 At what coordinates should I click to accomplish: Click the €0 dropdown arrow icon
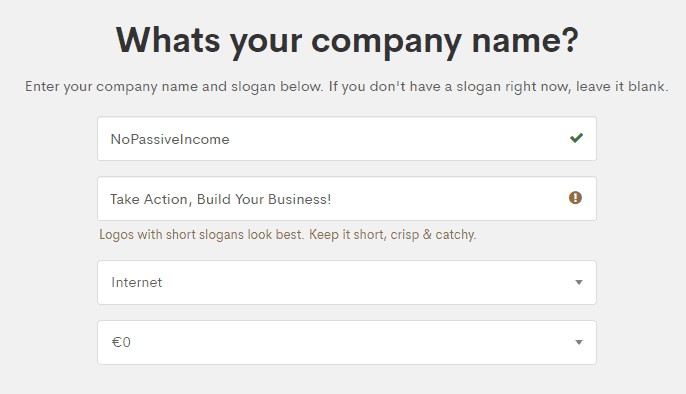(x=579, y=342)
